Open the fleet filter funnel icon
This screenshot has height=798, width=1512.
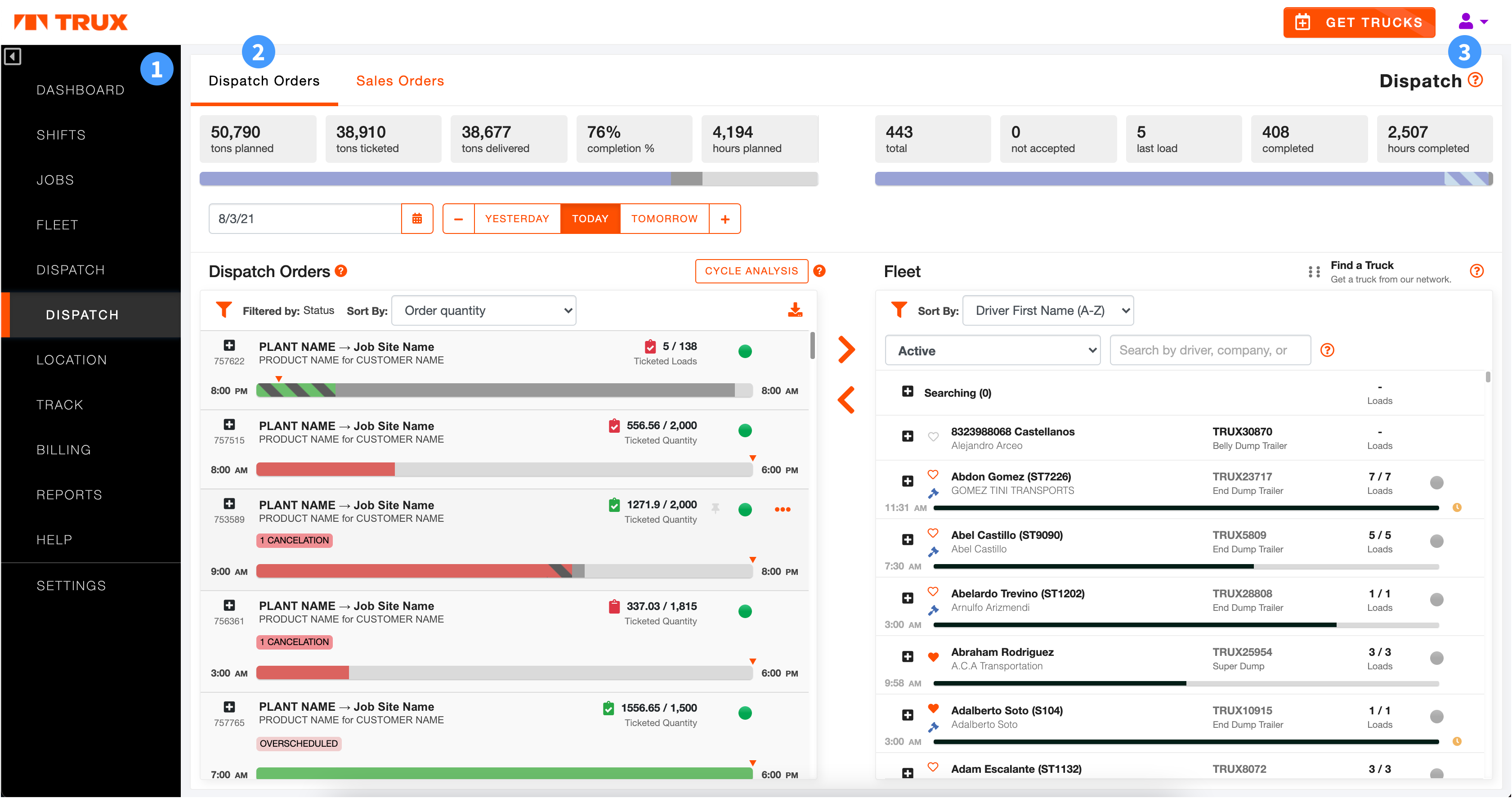899,310
